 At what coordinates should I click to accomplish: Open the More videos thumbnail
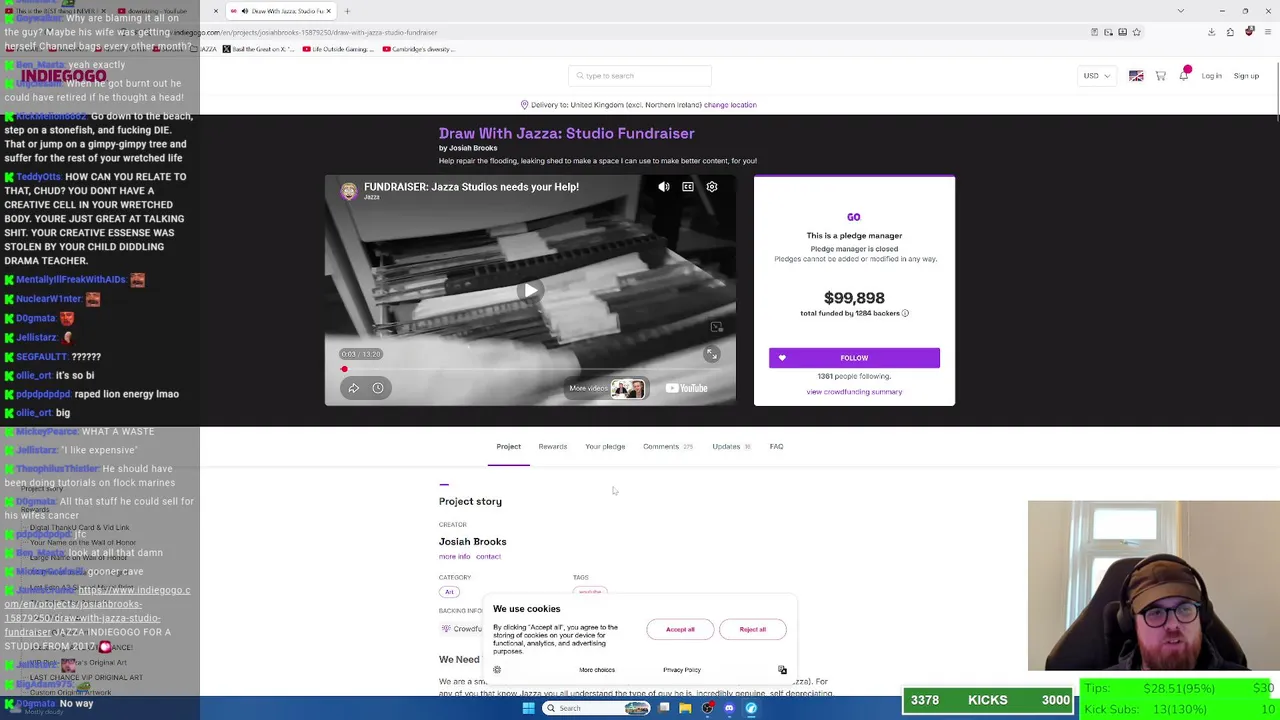pos(627,388)
